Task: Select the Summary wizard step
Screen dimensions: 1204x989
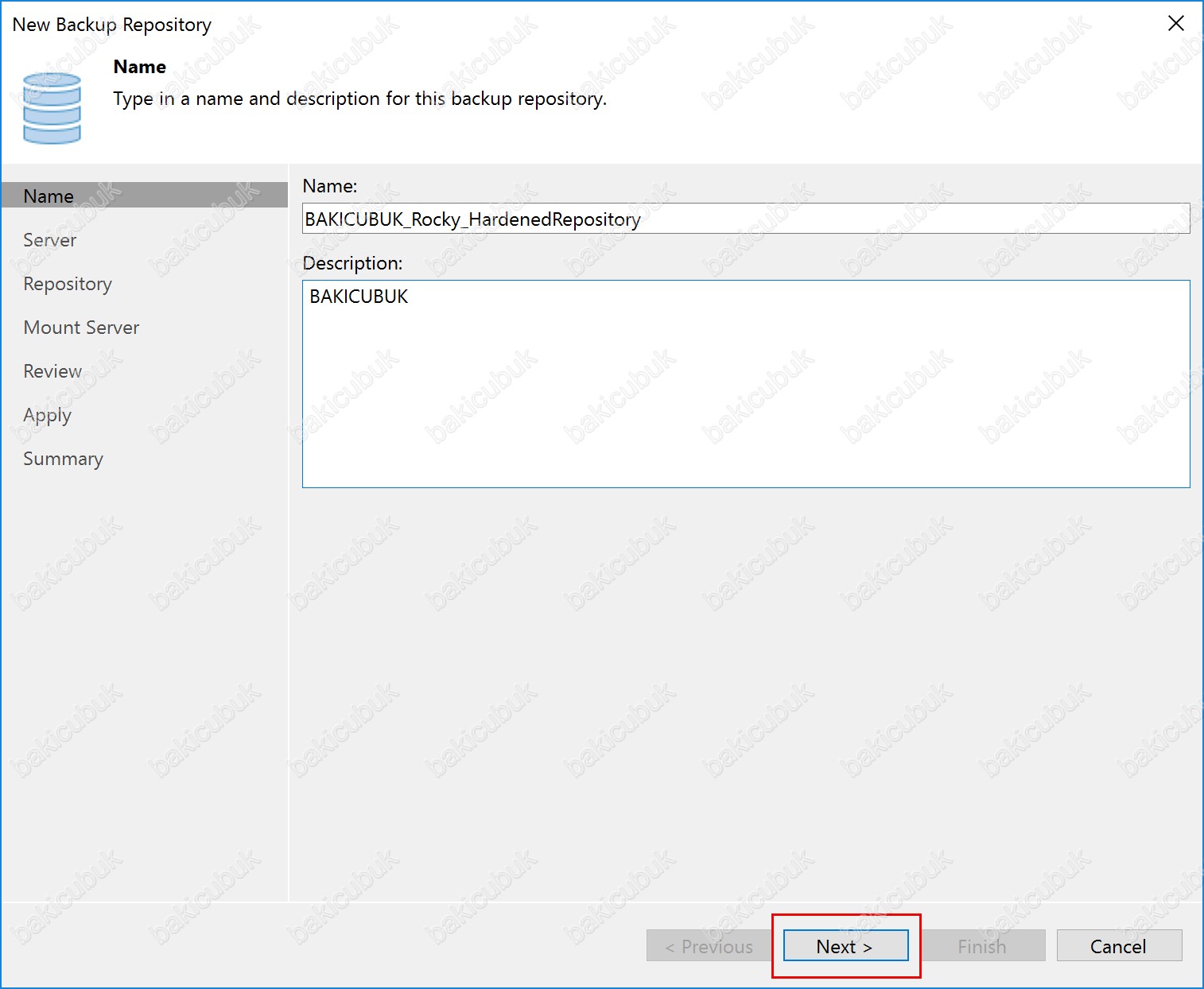Action: tap(63, 459)
